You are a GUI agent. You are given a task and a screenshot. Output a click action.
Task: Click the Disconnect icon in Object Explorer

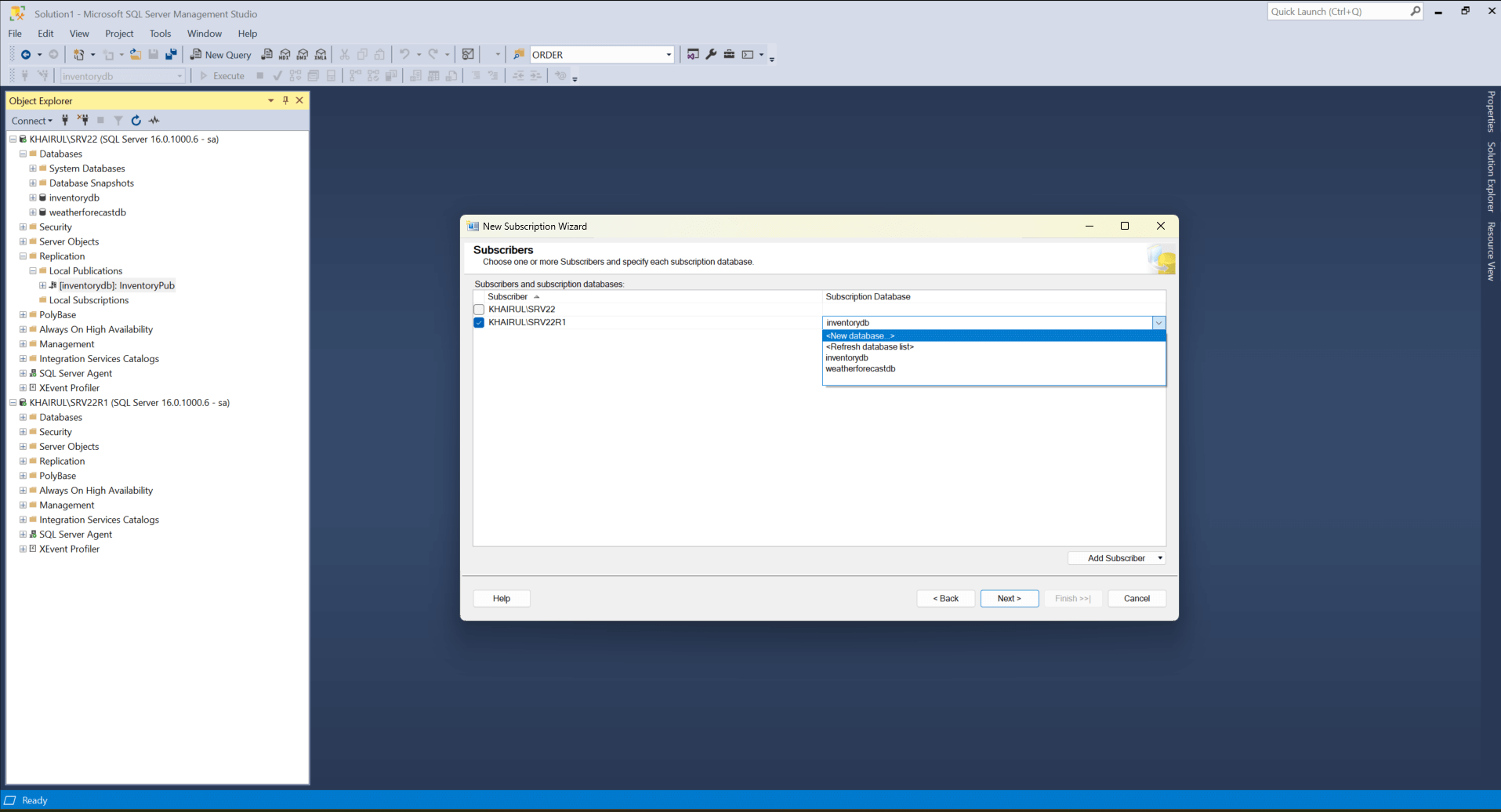83,121
